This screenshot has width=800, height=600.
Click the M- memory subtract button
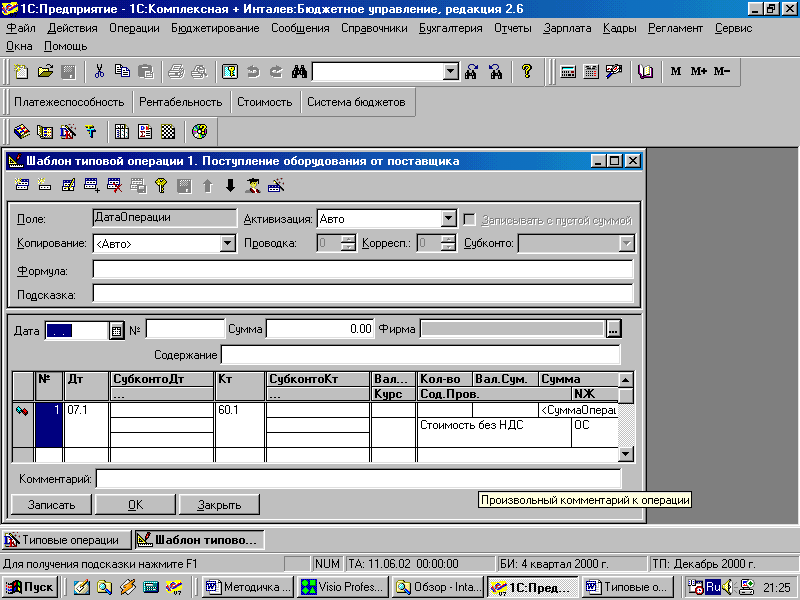721,71
